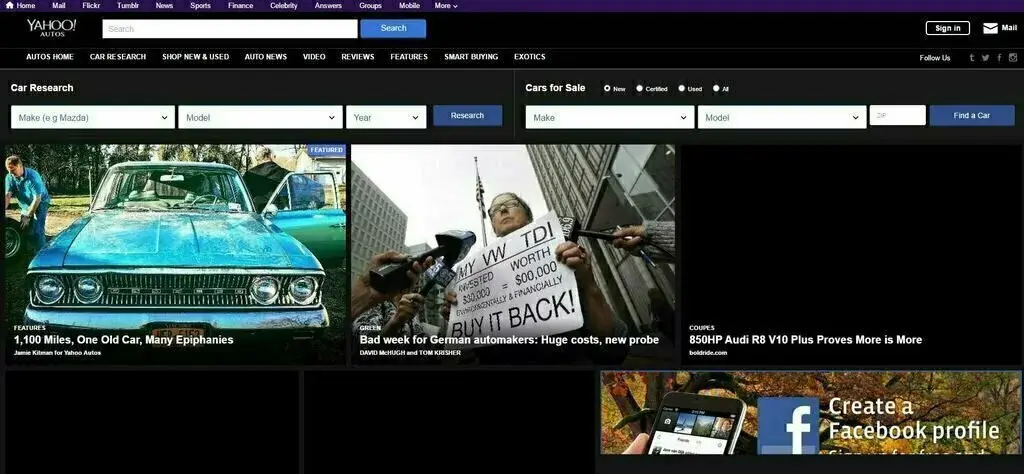Click 'boldride.com' source text
The height and width of the screenshot is (474, 1024).
click(708, 353)
